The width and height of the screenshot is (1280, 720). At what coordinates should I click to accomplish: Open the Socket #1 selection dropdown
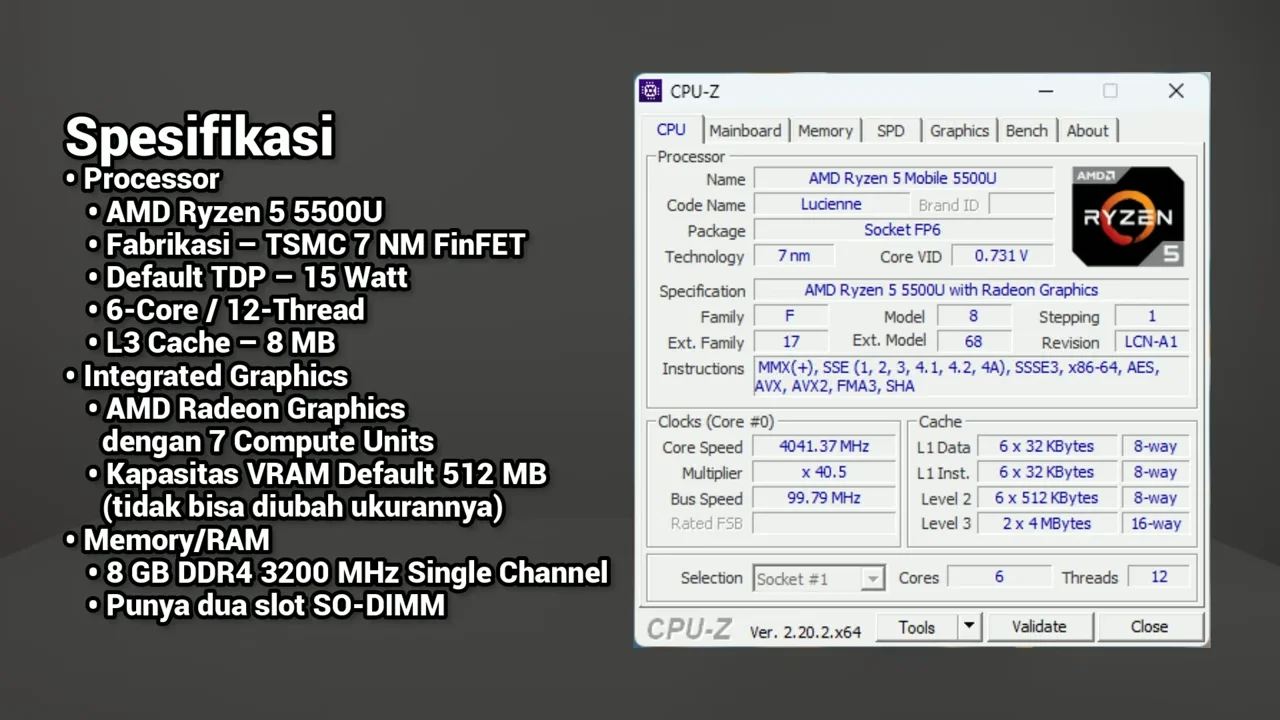coord(818,578)
